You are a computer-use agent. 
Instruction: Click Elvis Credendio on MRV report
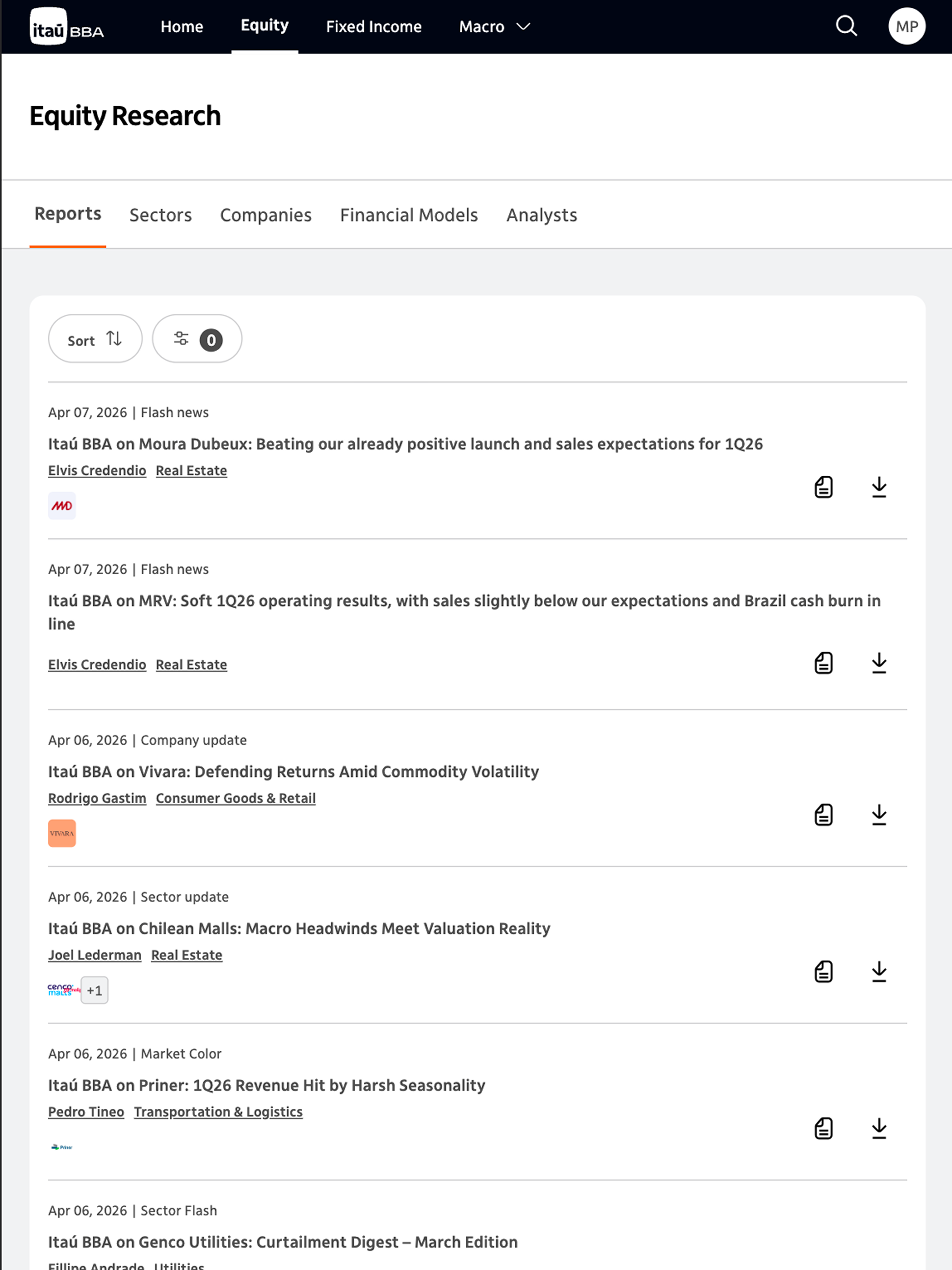click(97, 664)
